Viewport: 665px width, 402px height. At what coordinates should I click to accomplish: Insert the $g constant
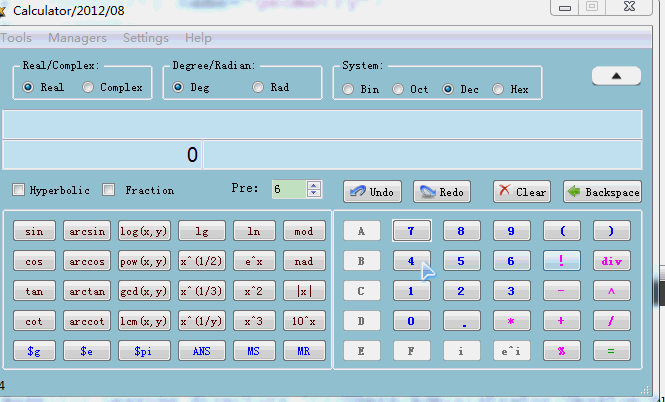click(34, 351)
